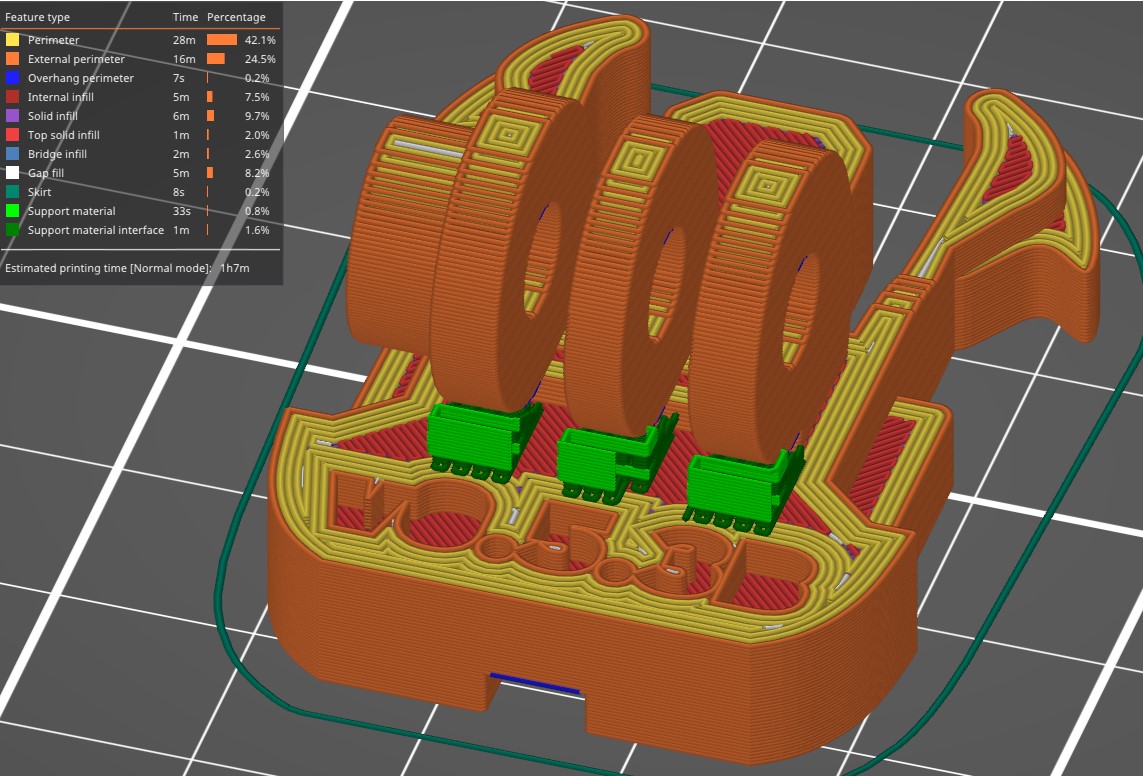Click the teal Skirt color swatch
The height and width of the screenshot is (776, 1143).
12,192
